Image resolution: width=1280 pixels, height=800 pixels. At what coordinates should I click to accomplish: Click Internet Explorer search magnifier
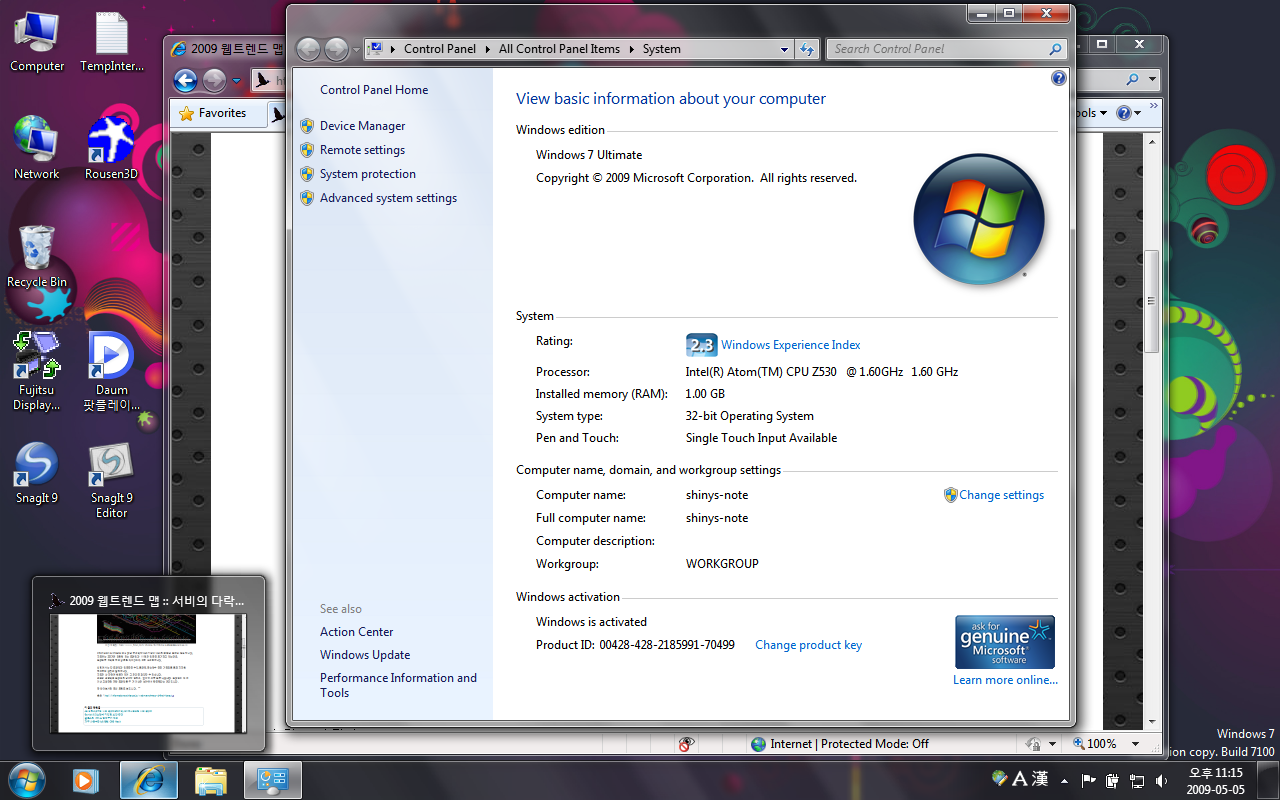point(1132,80)
